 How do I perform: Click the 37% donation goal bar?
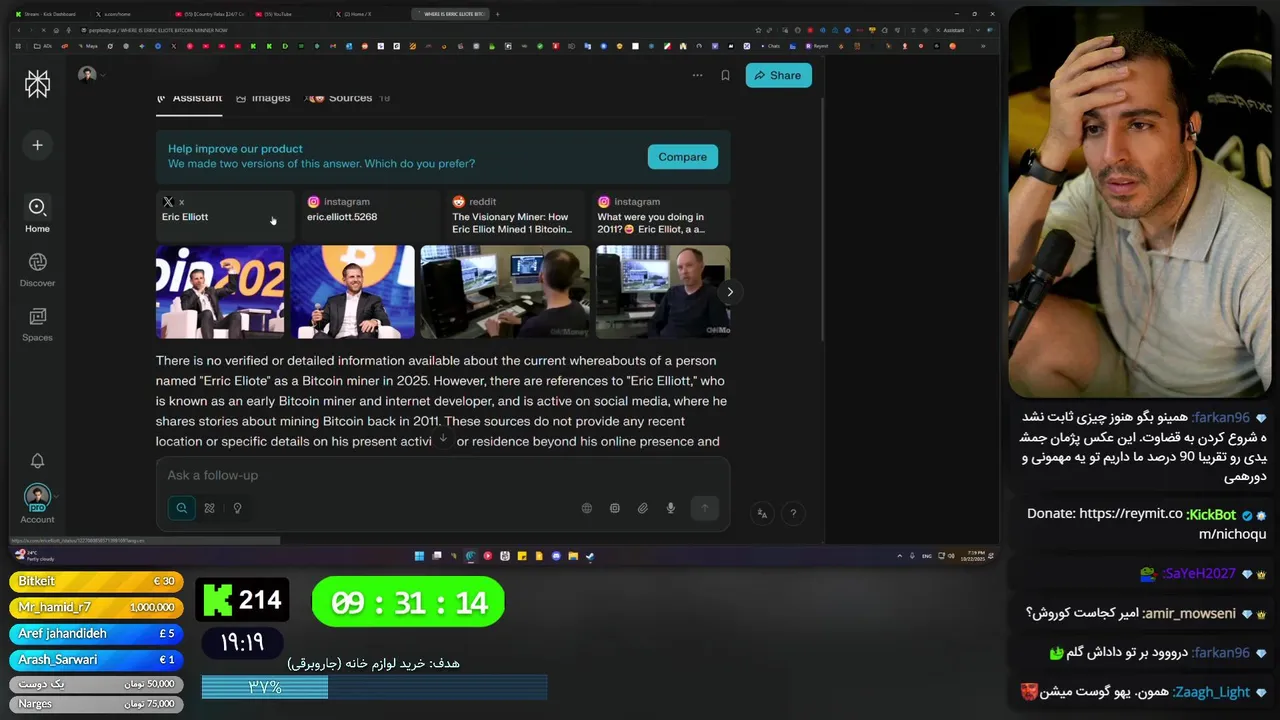click(374, 687)
